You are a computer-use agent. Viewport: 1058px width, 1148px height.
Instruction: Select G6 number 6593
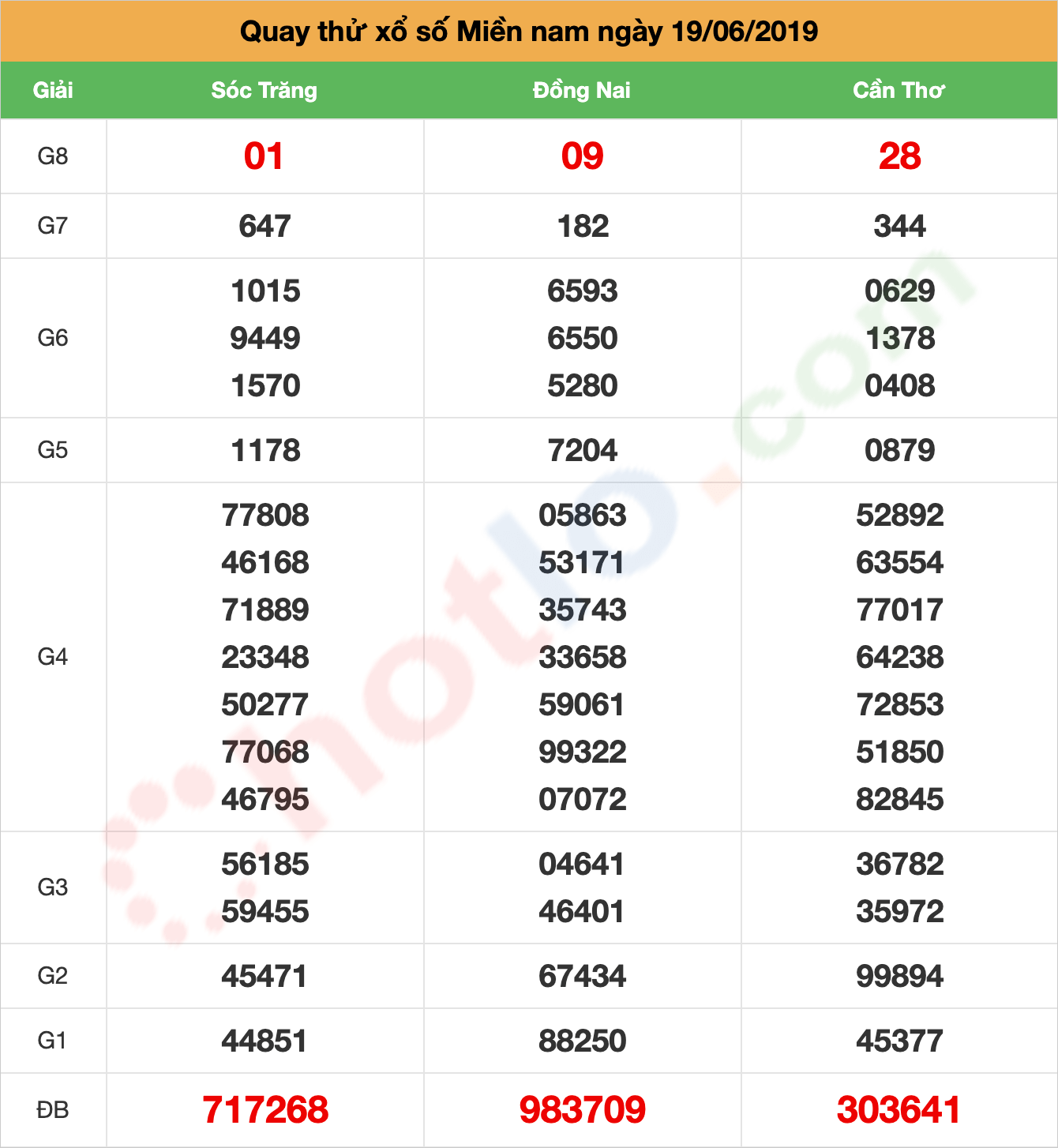tap(583, 291)
